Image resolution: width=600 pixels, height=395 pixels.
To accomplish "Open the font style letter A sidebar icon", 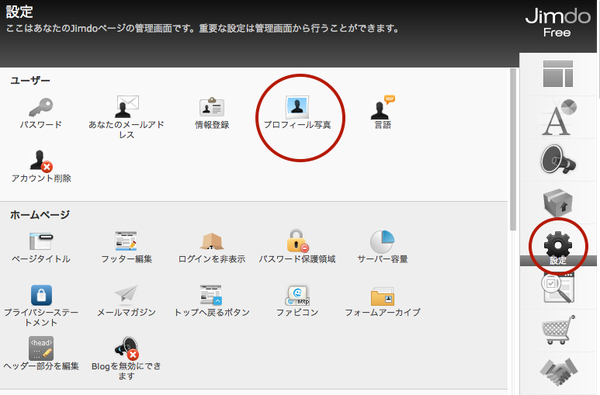I will pos(559,117).
